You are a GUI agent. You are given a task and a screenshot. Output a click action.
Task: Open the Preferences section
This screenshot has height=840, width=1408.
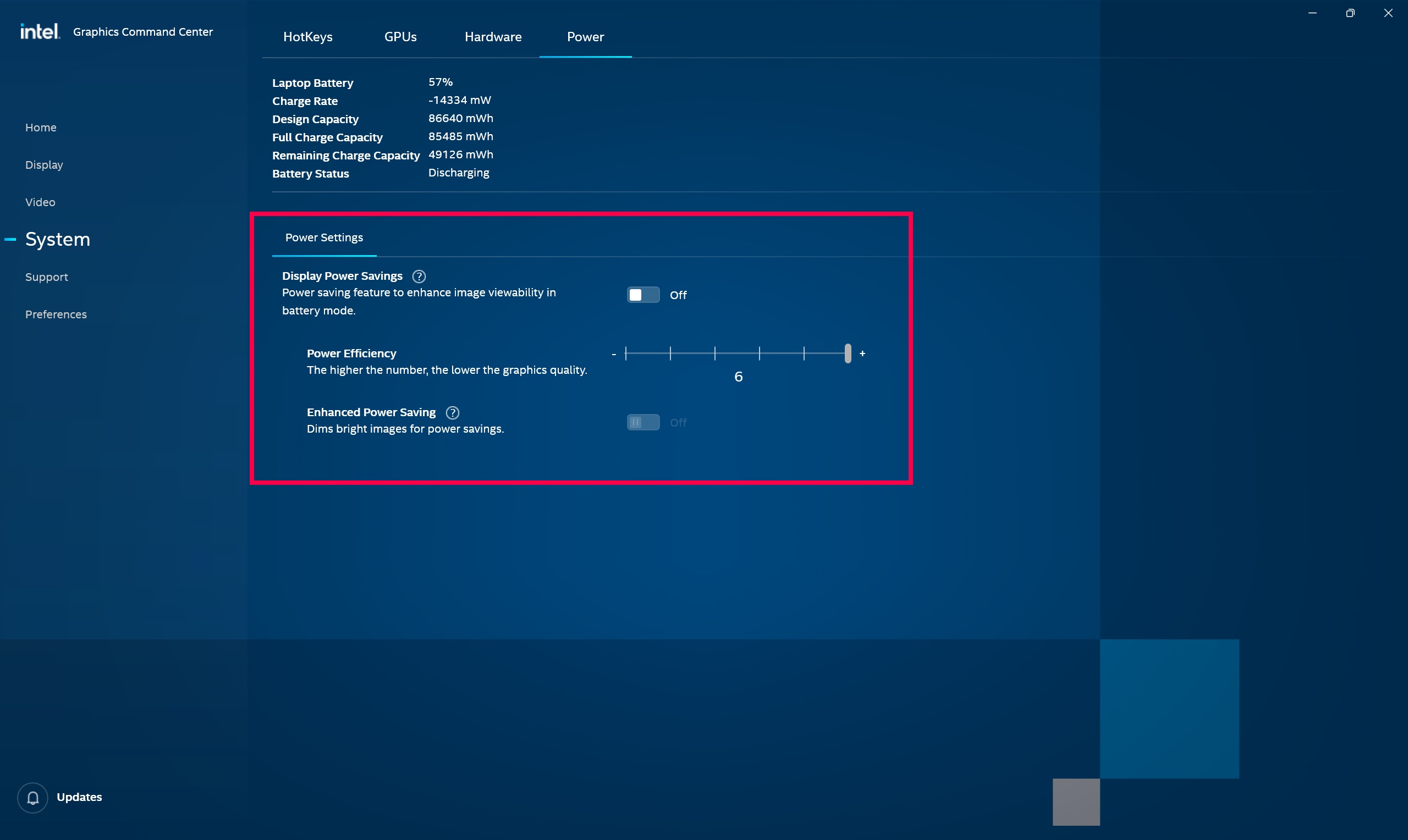point(56,314)
